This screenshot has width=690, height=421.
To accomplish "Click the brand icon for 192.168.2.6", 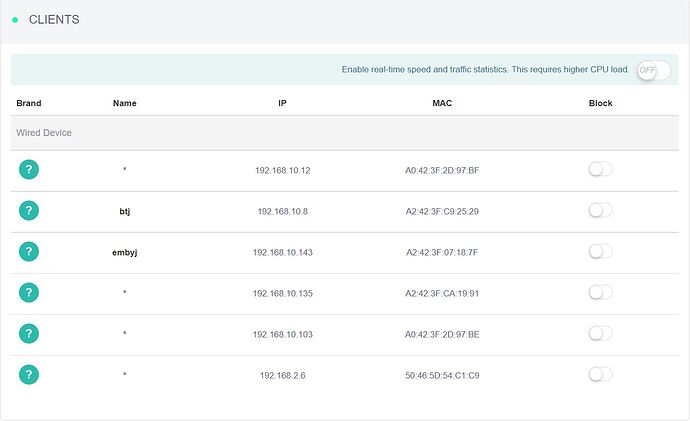I will pyautogui.click(x=30, y=374).
